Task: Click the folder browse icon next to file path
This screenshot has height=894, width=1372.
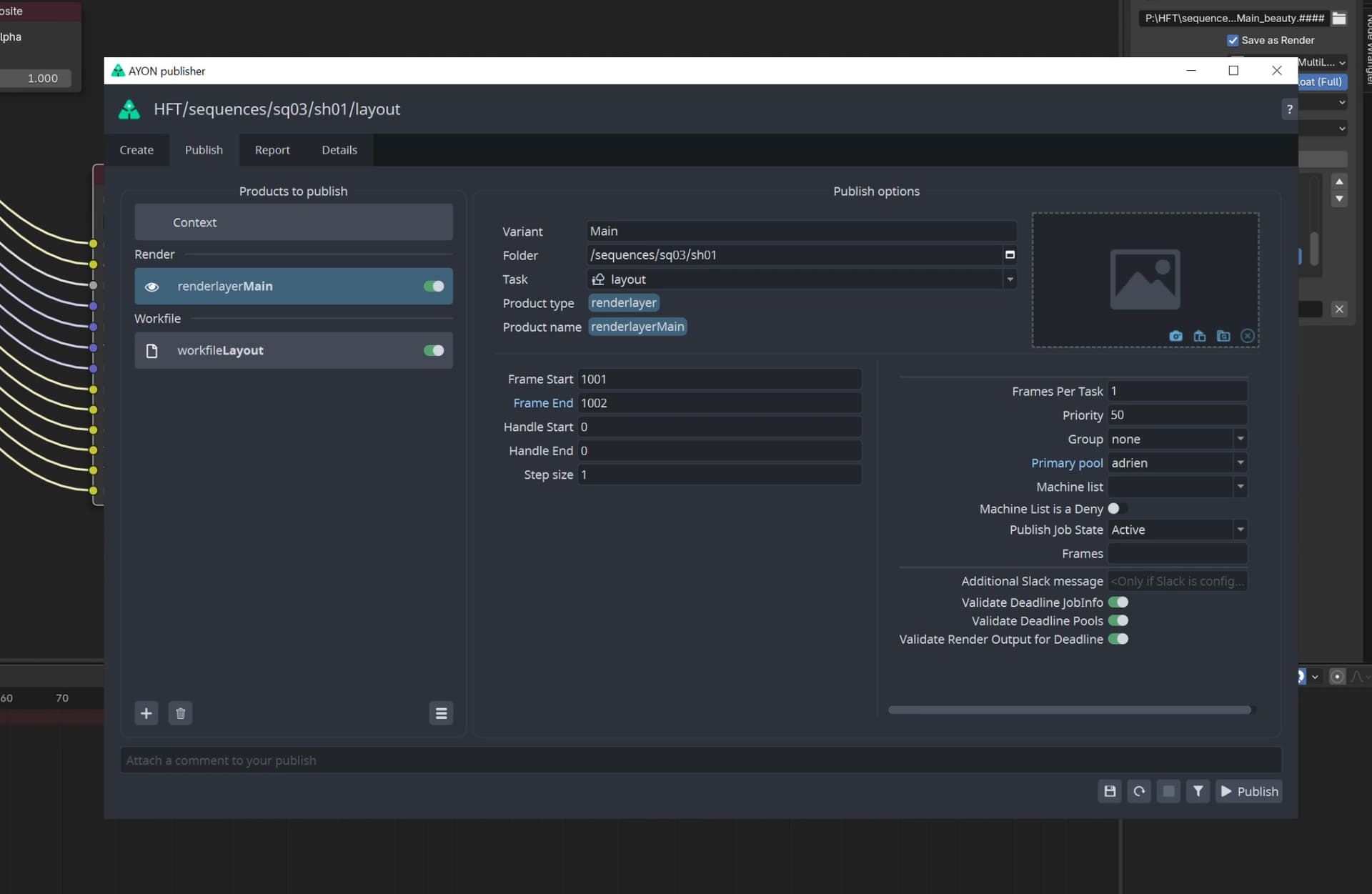Action: pos(1339,19)
